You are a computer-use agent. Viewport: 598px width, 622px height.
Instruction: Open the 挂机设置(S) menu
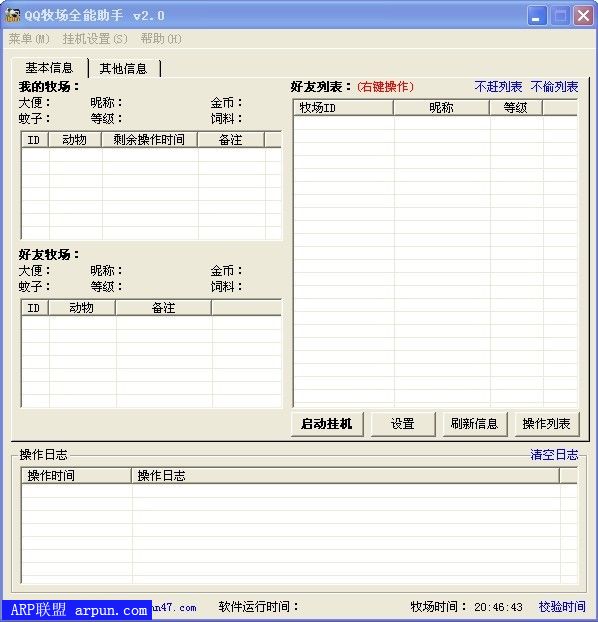tap(95, 39)
